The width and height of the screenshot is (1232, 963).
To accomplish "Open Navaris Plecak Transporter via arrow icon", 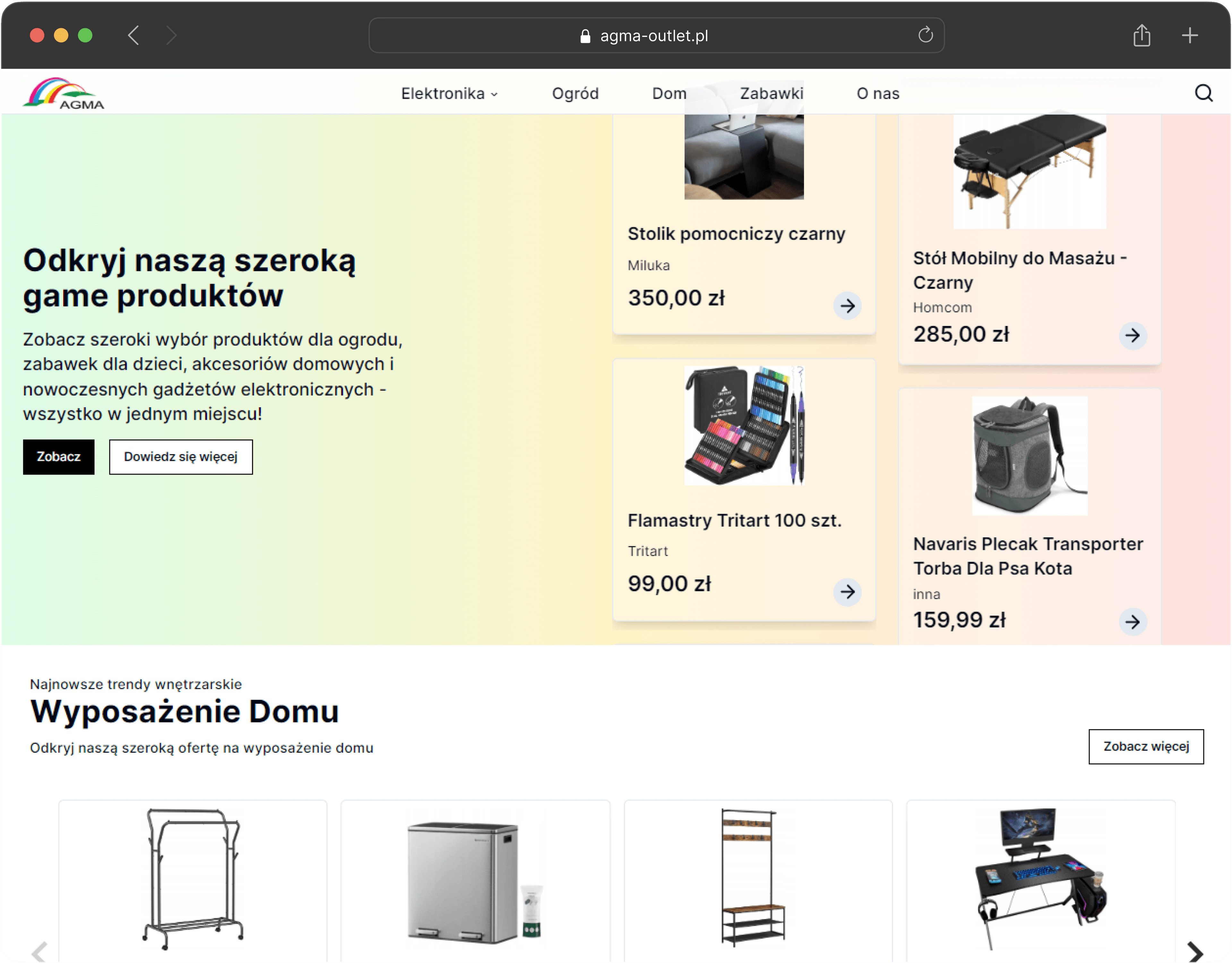I will [x=1134, y=623].
